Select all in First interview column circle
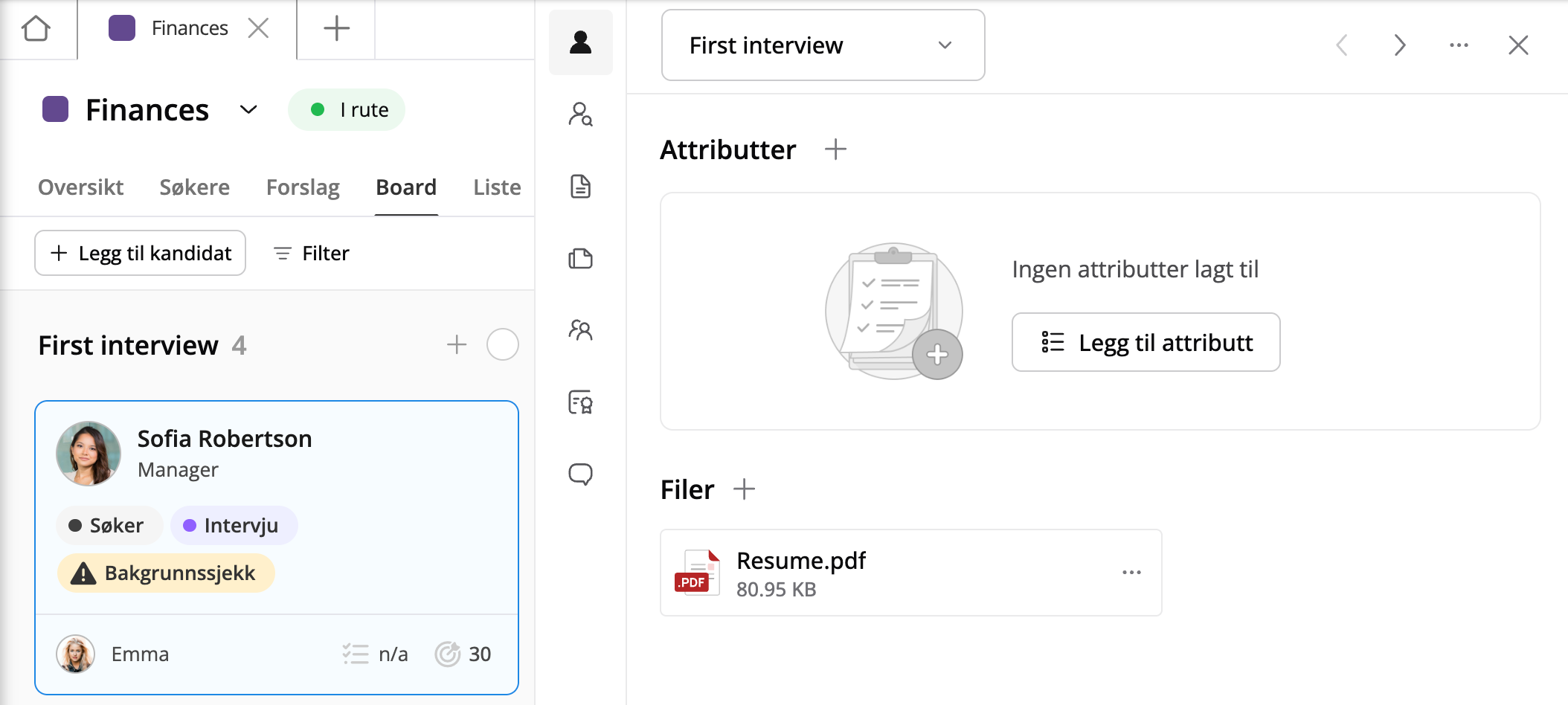Viewport: 1568px width, 705px height. (x=502, y=345)
